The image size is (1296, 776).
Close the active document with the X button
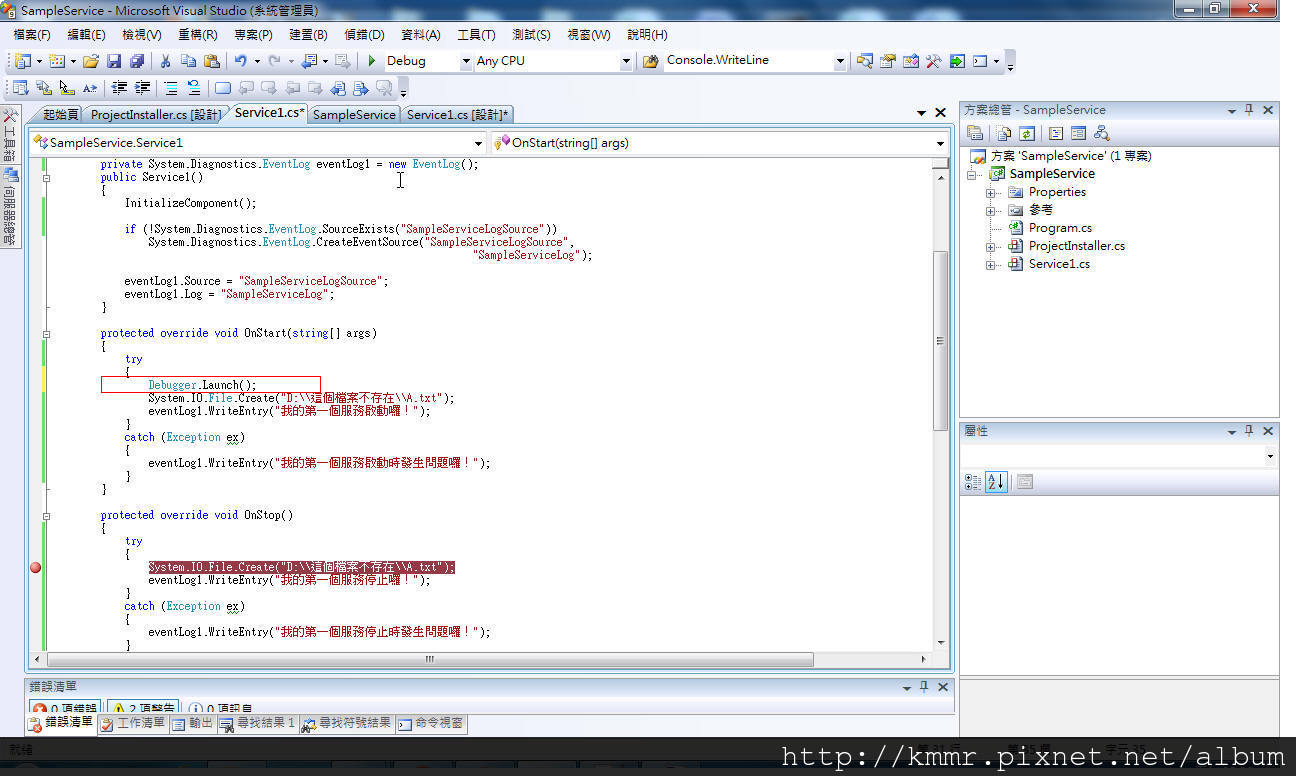point(940,113)
